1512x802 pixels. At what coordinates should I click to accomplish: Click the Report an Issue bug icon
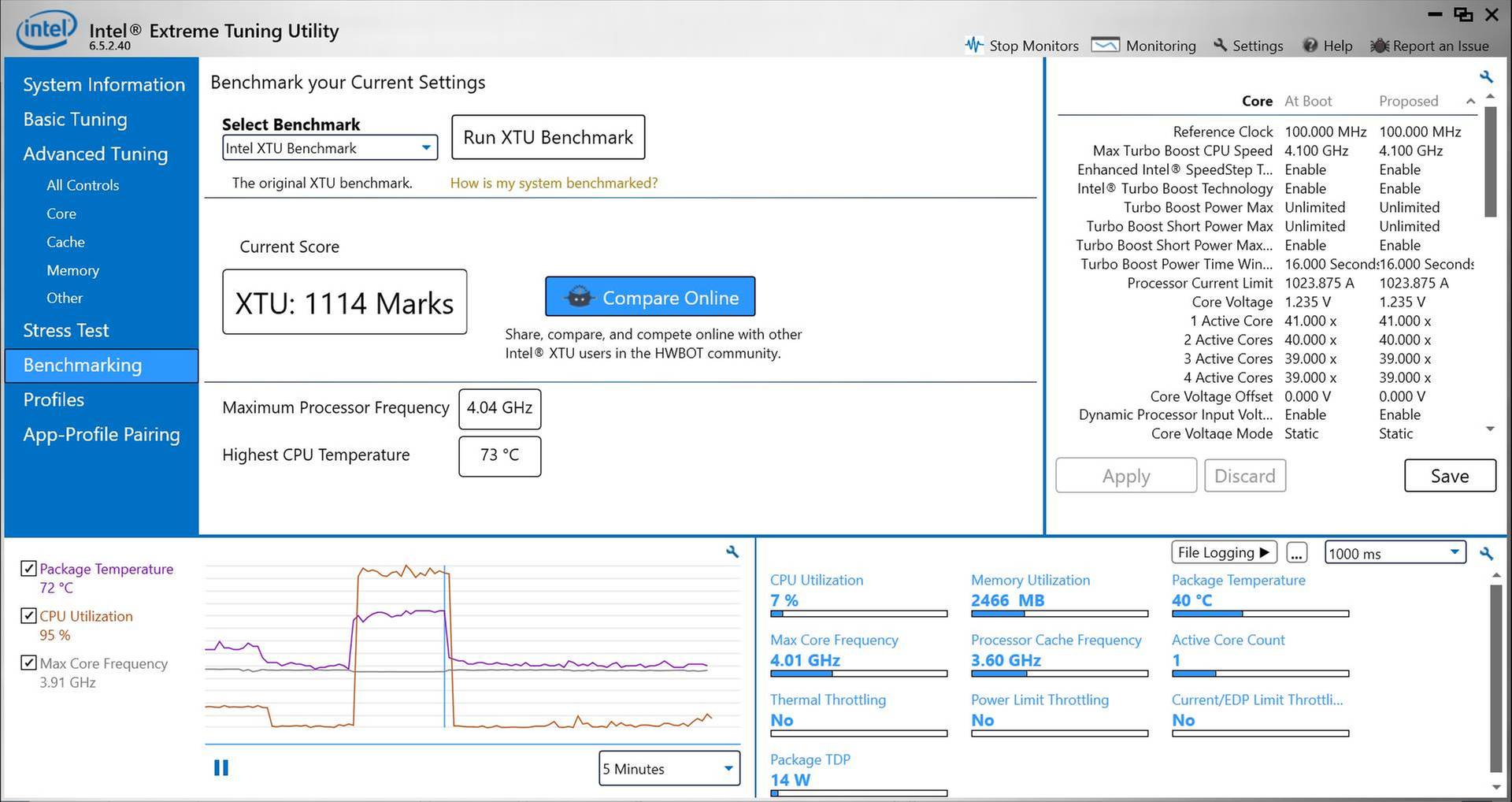click(1380, 46)
